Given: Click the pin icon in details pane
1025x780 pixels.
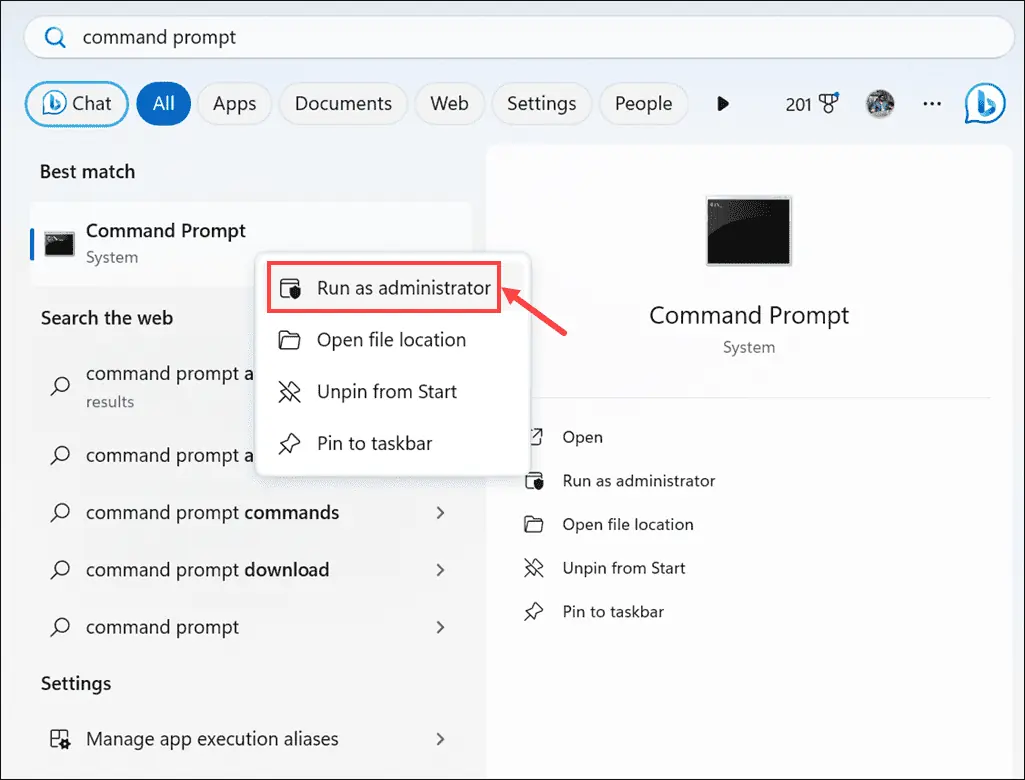Looking at the screenshot, I should (x=533, y=612).
